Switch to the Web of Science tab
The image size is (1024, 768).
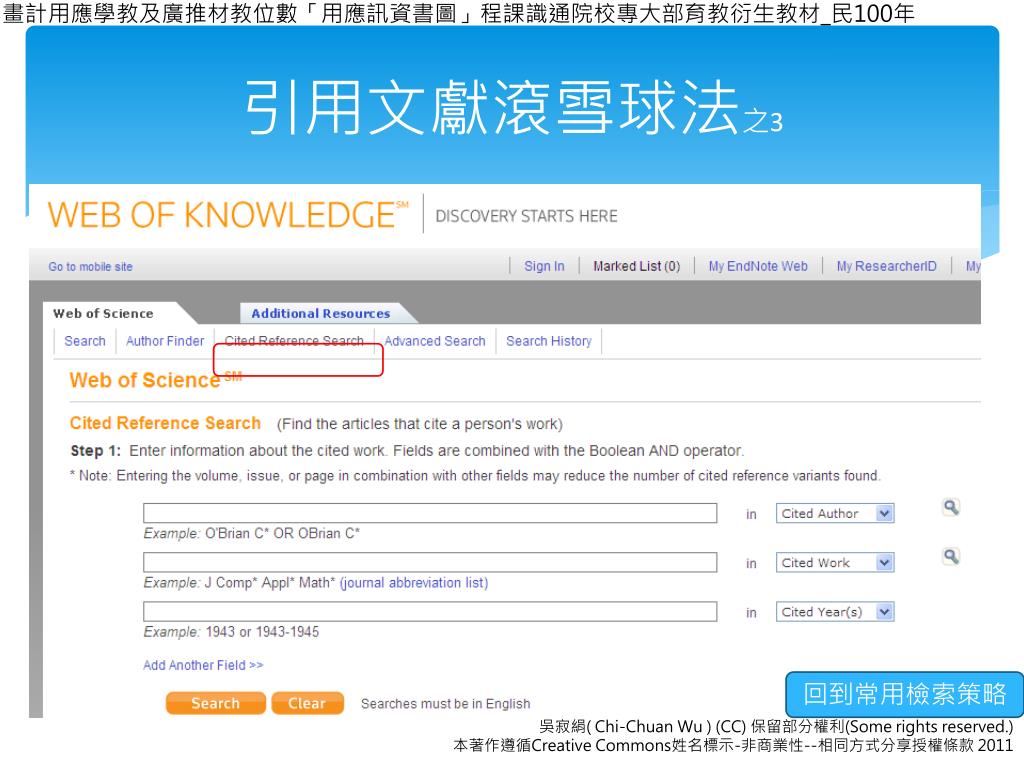(103, 313)
